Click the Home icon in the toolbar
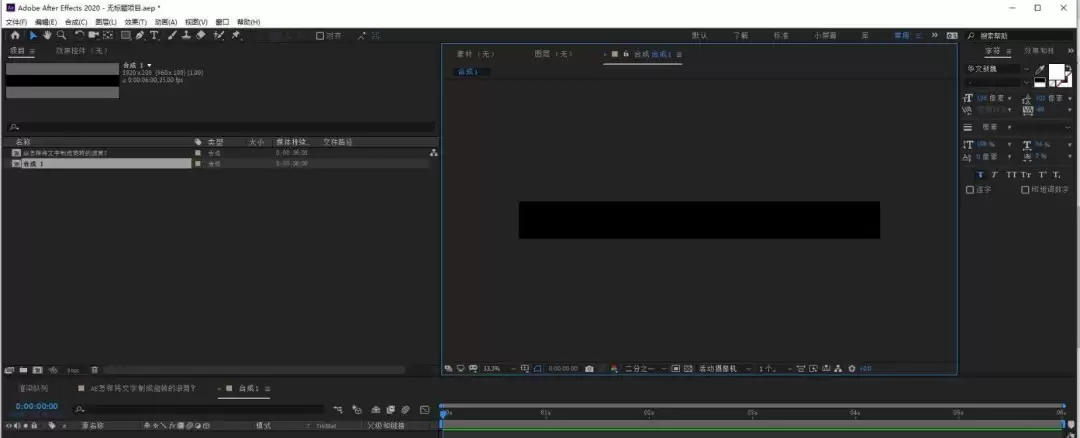Image resolution: width=1080 pixels, height=438 pixels. (x=15, y=35)
